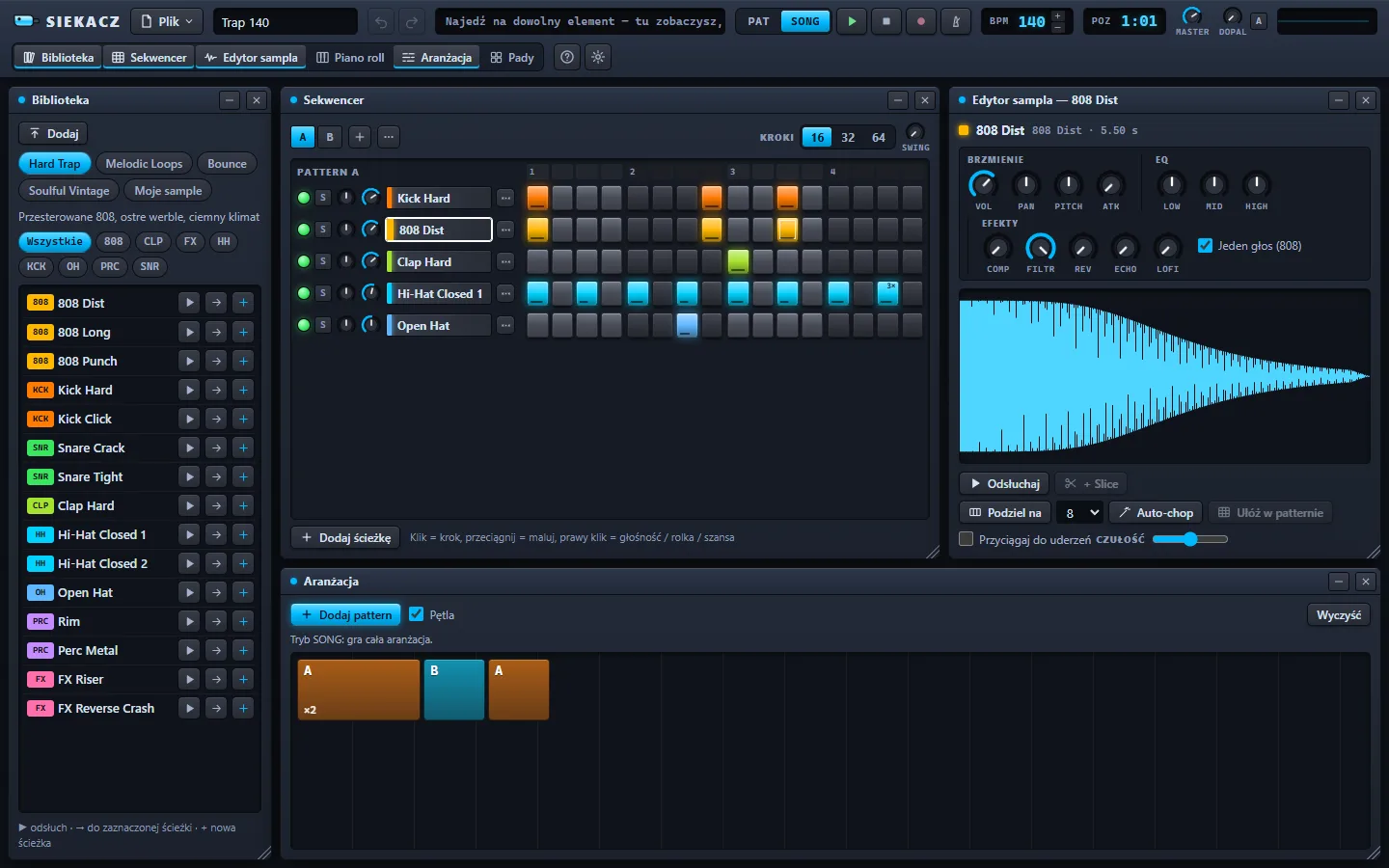Viewport: 1389px width, 868px height.
Task: Click the Wyczyść button in Aranżacja
Action: [x=1339, y=614]
